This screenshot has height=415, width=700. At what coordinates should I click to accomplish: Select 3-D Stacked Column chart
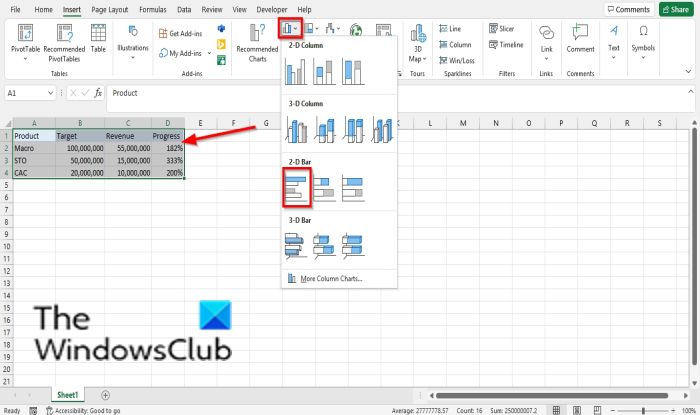[325, 129]
